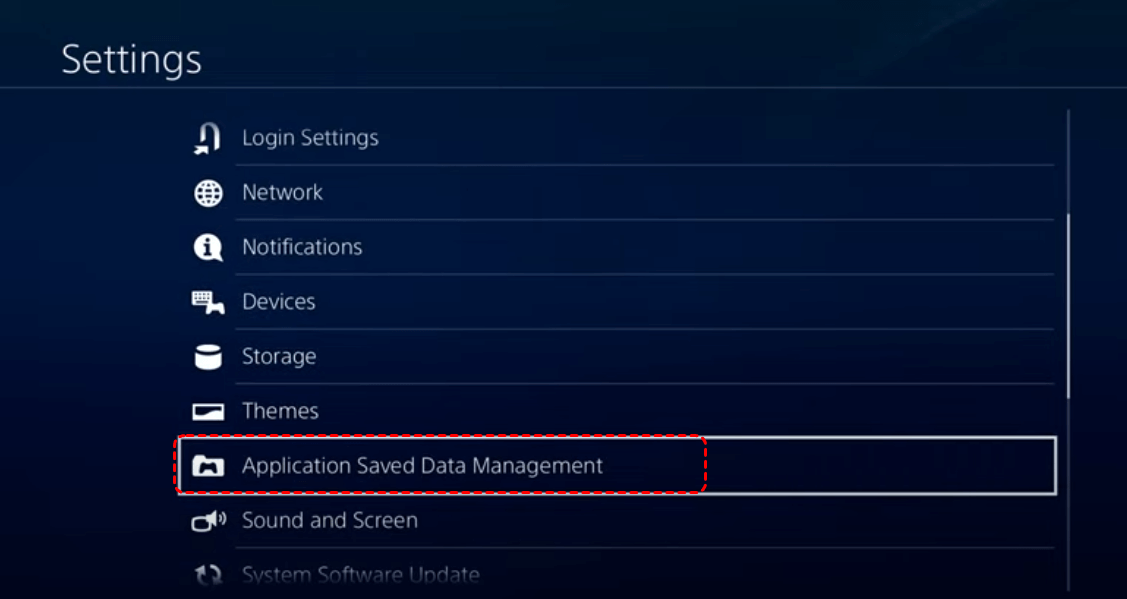This screenshot has width=1127, height=599.
Task: Open the Login Settings menu entry
Action: click(310, 138)
